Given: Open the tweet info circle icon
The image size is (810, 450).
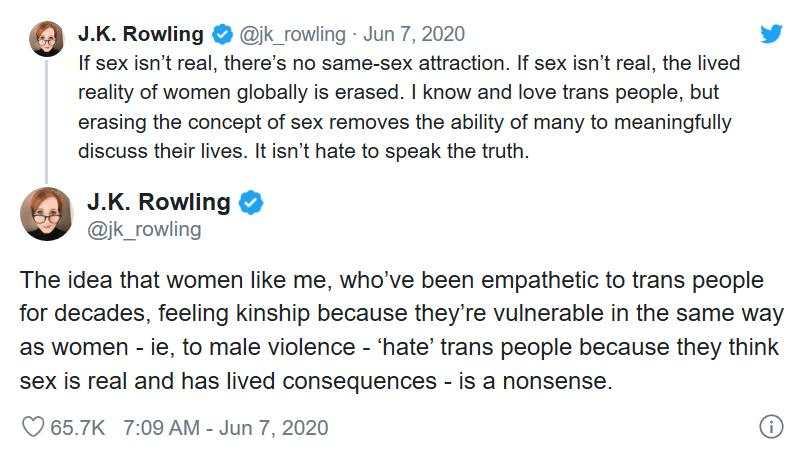Looking at the screenshot, I should [x=771, y=427].
